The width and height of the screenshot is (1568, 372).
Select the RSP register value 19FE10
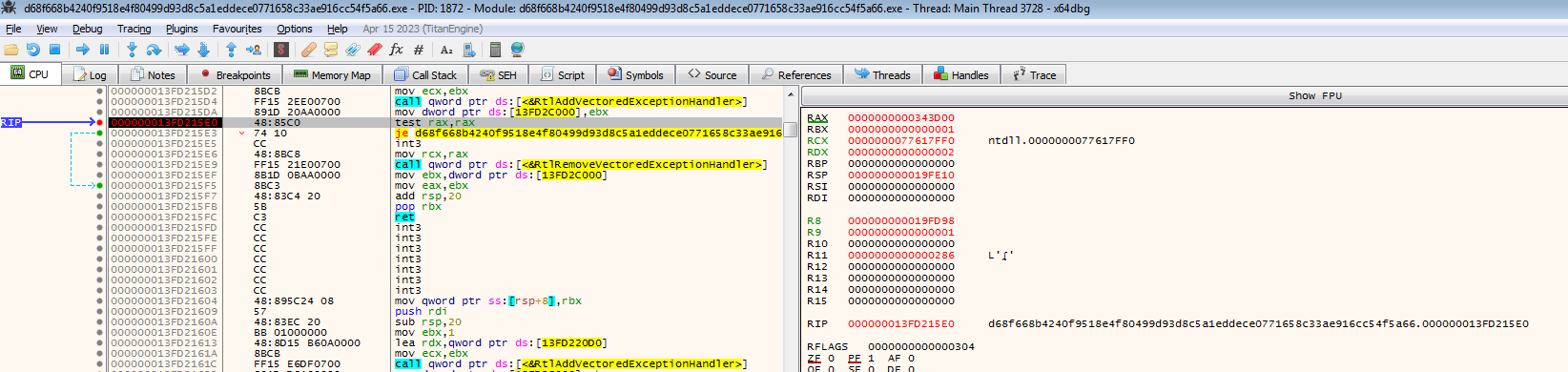[x=900, y=176]
